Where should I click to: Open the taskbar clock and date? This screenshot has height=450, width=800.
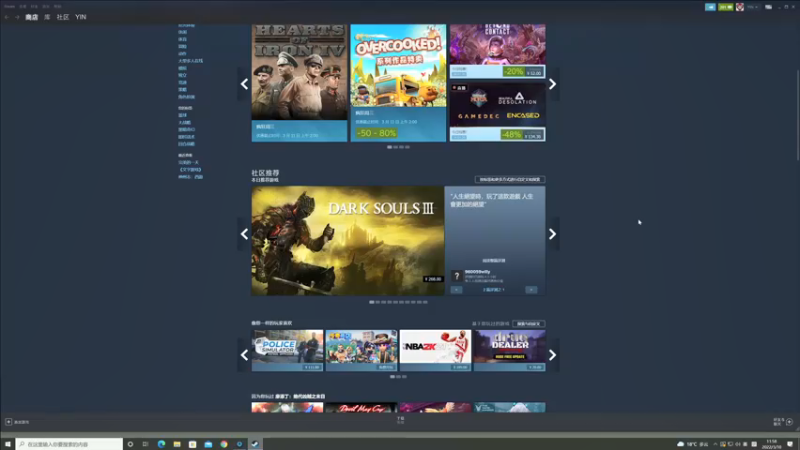click(773, 444)
